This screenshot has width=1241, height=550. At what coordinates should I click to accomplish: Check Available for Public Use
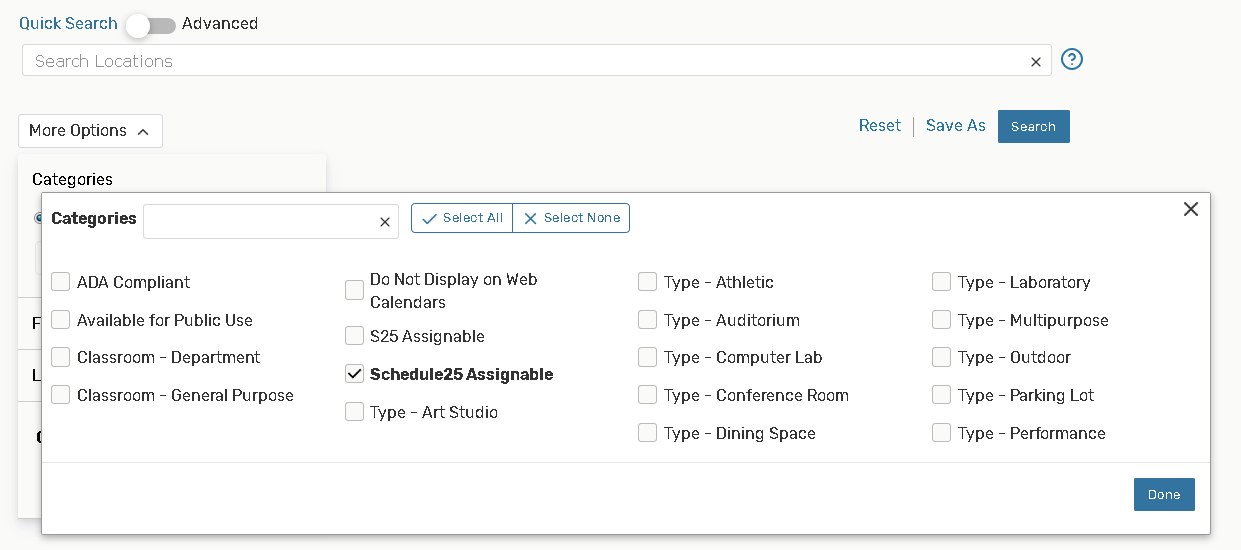coord(61,320)
